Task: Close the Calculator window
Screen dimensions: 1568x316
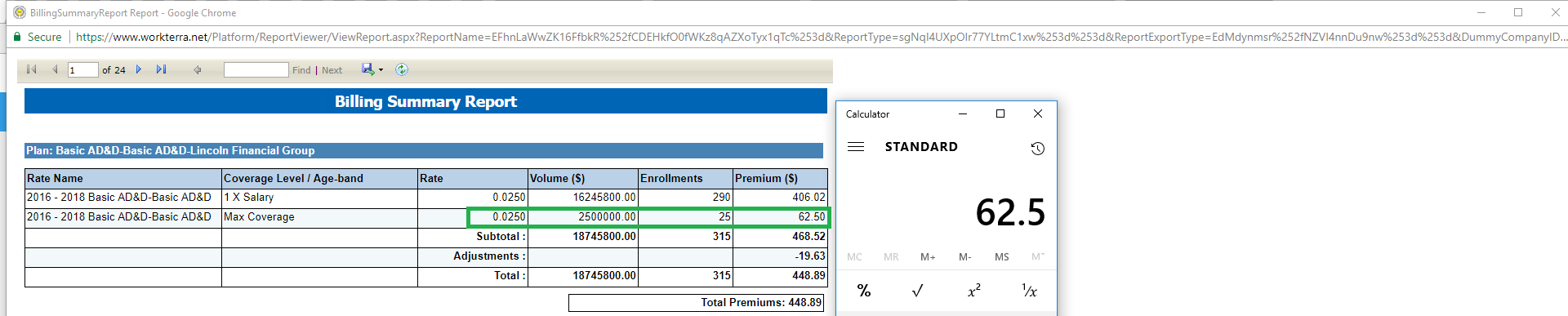Action: 1038,114
